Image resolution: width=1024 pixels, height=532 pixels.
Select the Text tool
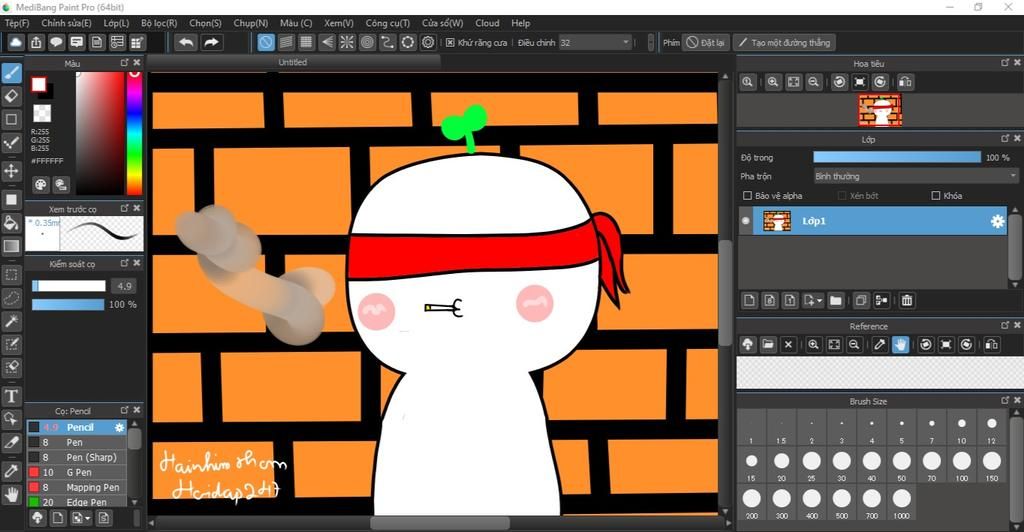pyautogui.click(x=12, y=396)
